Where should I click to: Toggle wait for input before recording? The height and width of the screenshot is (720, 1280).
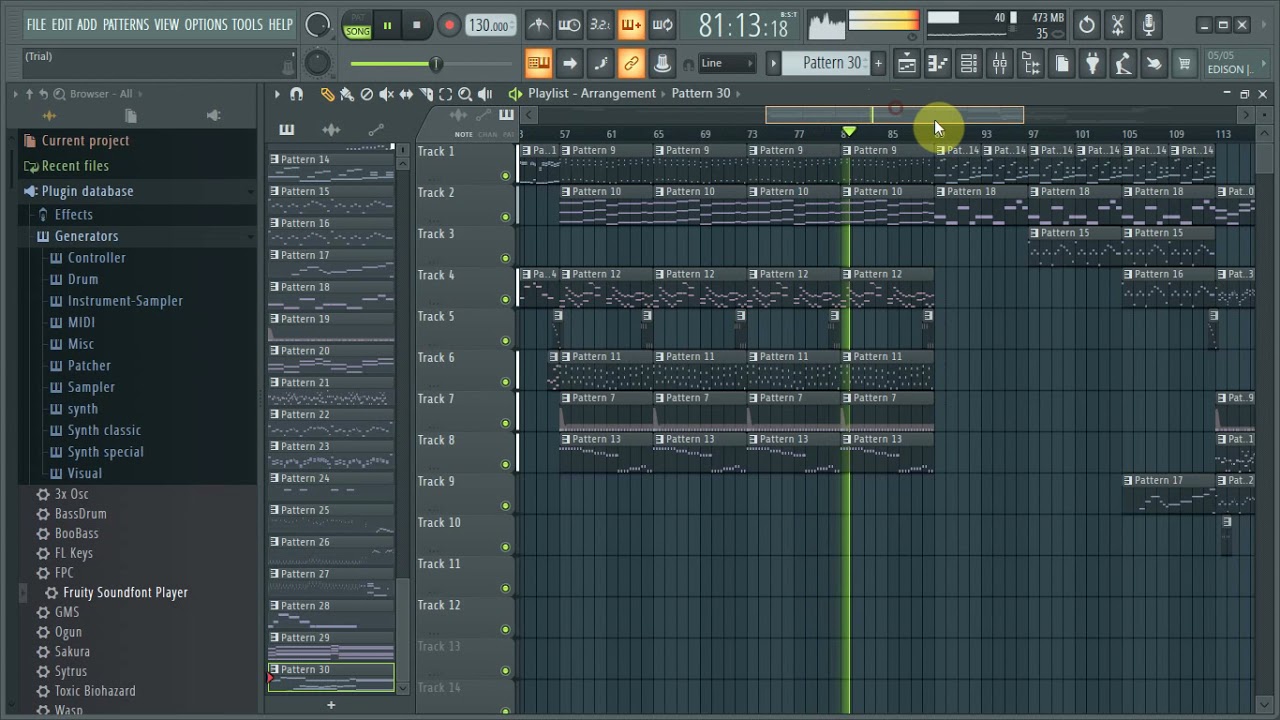coord(569,25)
